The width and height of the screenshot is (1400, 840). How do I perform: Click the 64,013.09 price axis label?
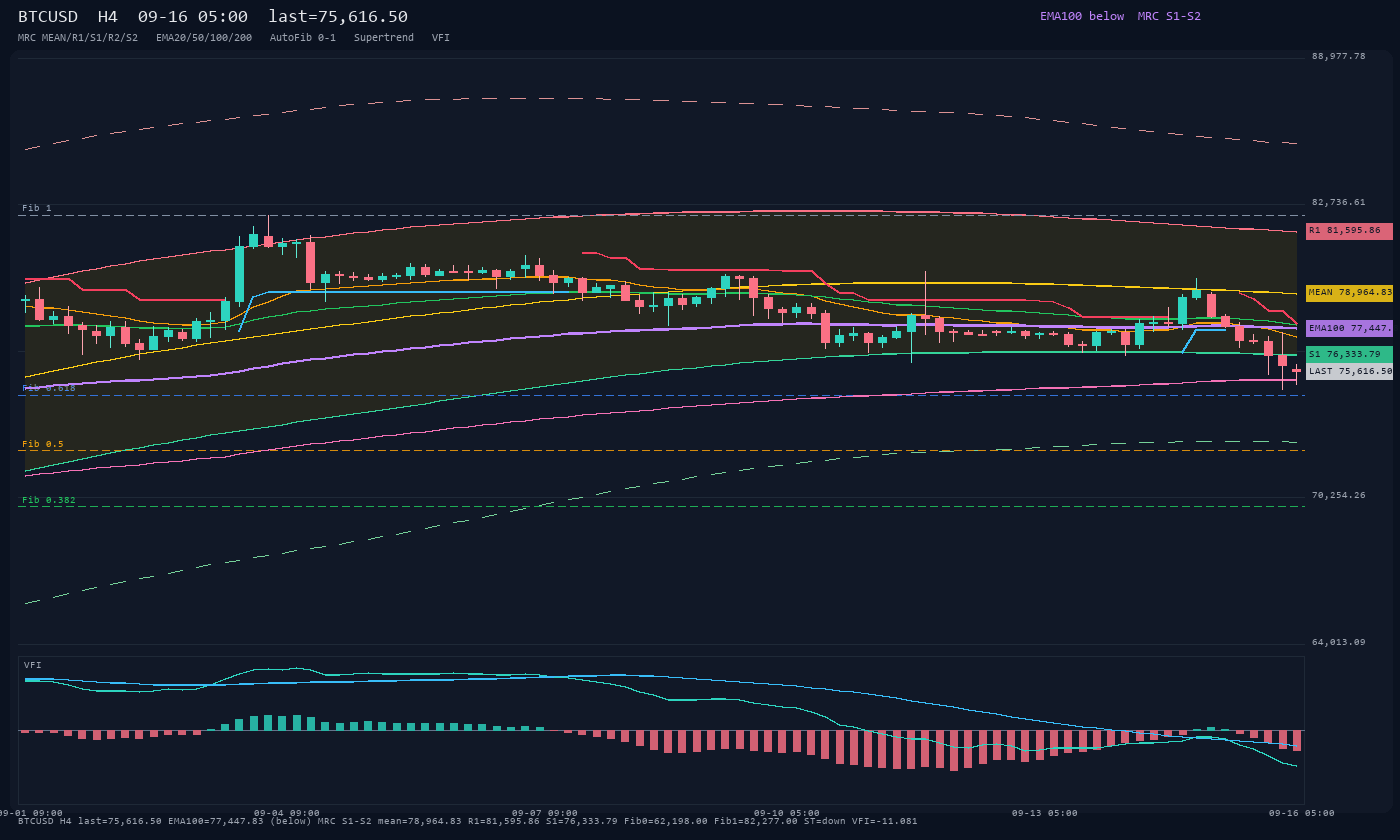[x=1338, y=642]
